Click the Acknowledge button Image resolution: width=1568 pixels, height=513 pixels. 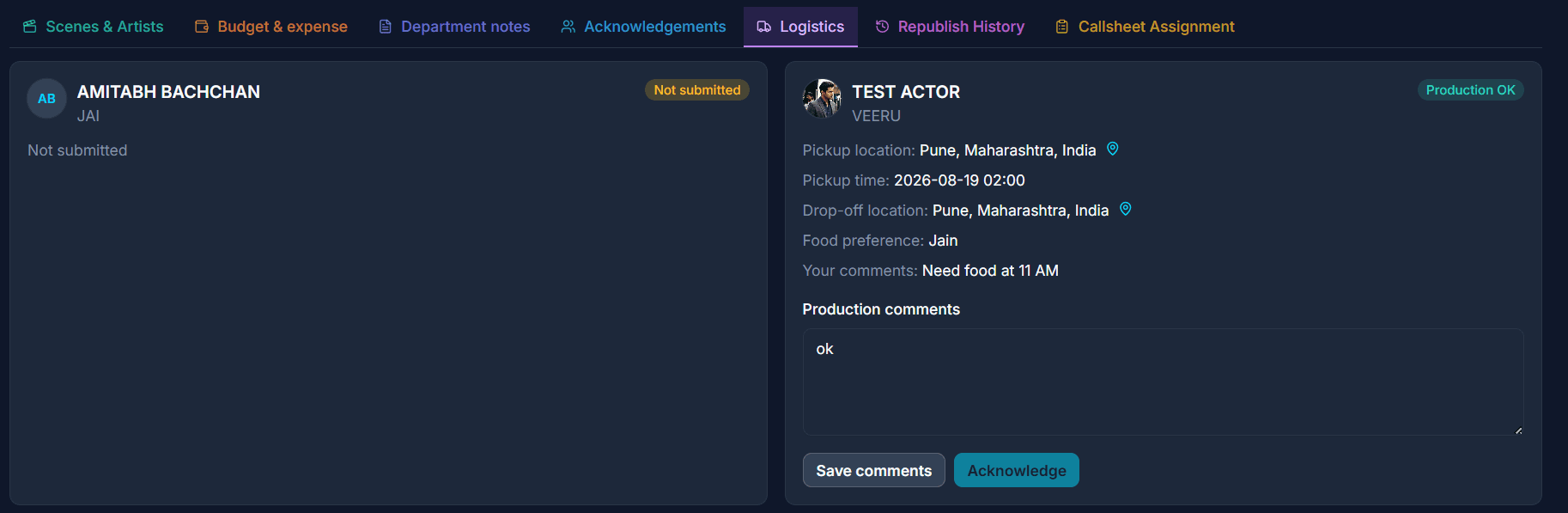pos(1016,470)
